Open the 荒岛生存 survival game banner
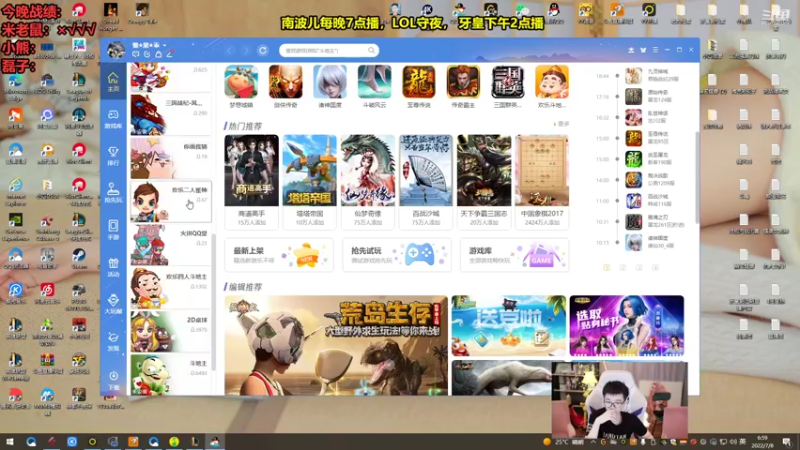Screen dimensions: 800x450 336,345
